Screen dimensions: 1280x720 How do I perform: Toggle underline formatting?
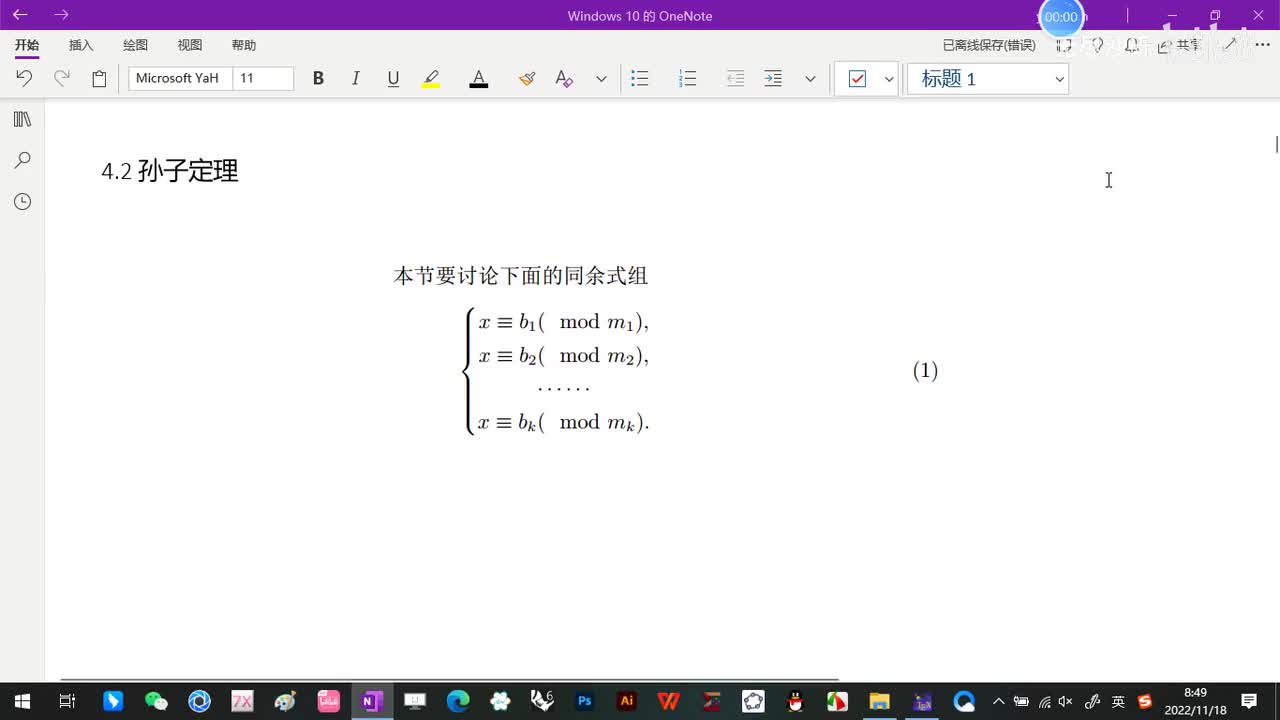pyautogui.click(x=393, y=78)
